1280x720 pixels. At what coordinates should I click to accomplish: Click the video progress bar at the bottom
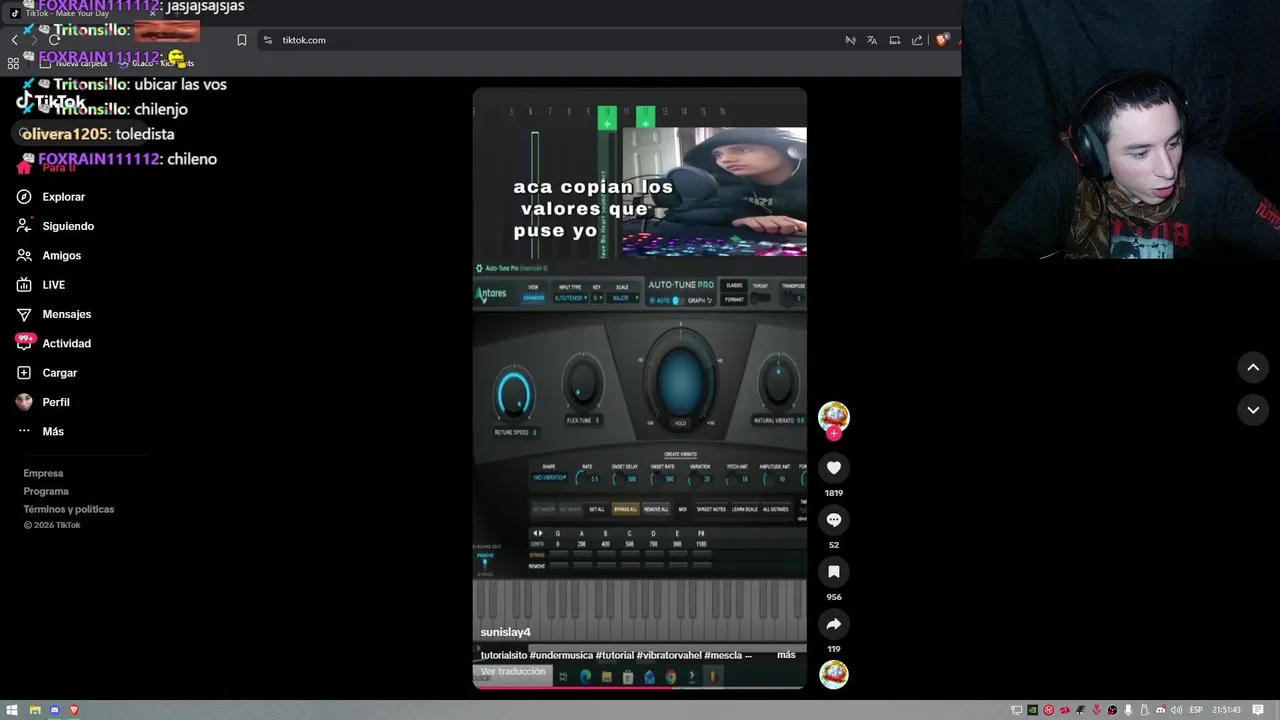tap(639, 687)
